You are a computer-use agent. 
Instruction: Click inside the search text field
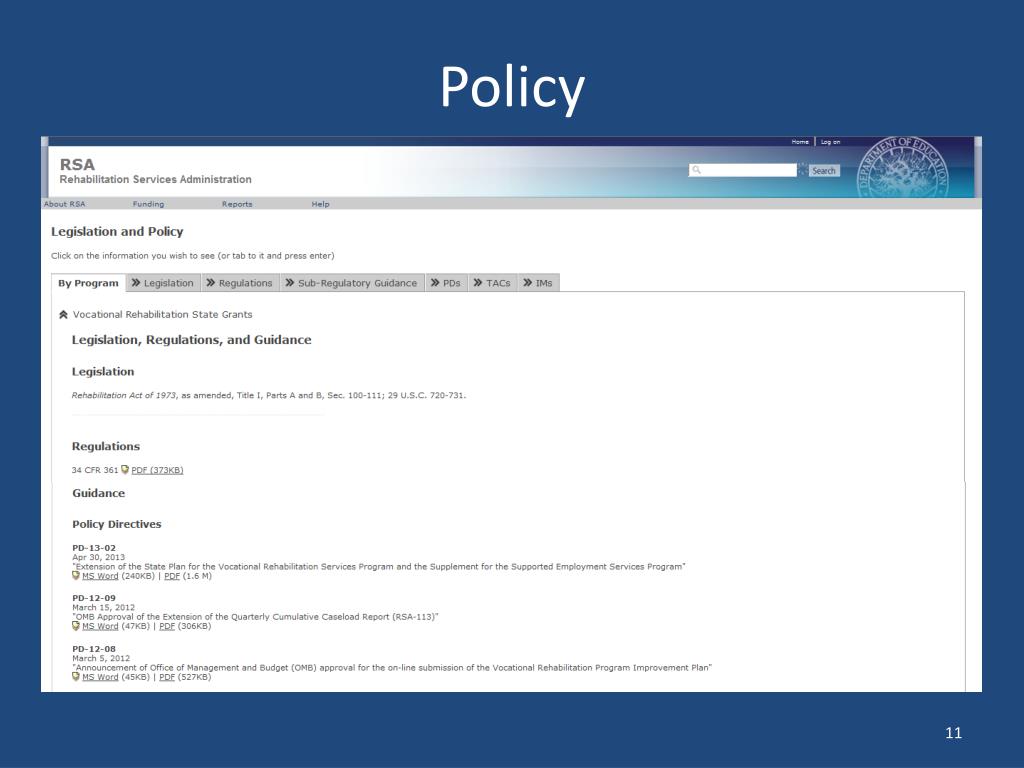point(743,170)
